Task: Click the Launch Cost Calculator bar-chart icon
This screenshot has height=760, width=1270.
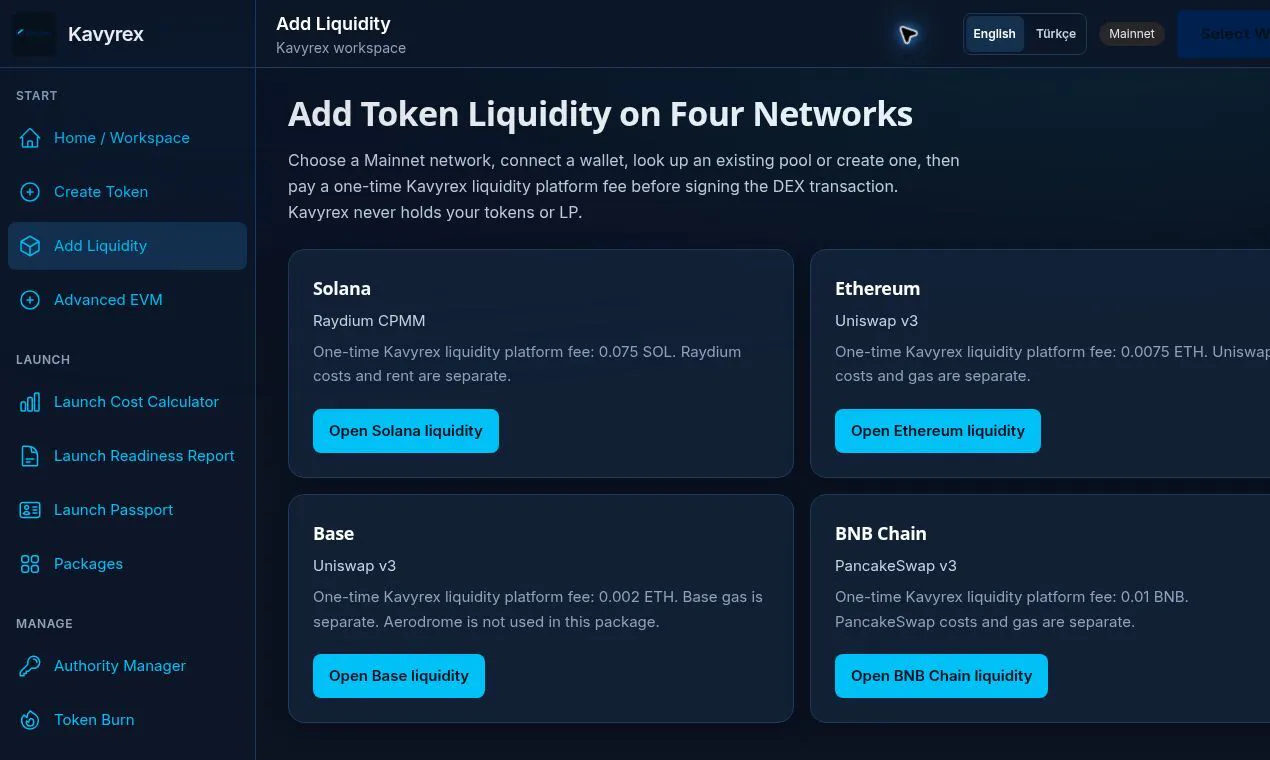Action: click(30, 402)
